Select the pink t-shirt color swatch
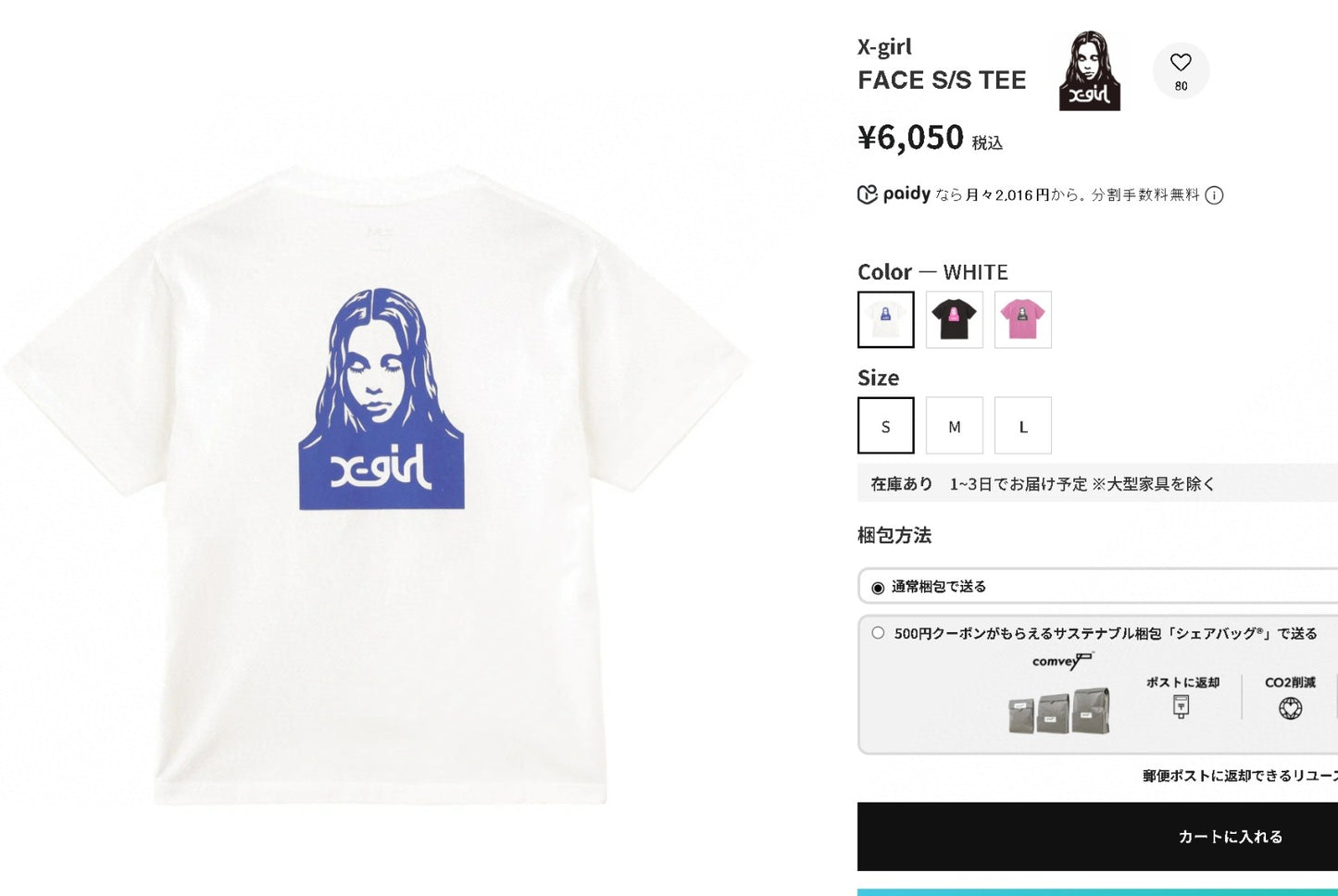Screen dimensions: 1338x896 [1023, 319]
